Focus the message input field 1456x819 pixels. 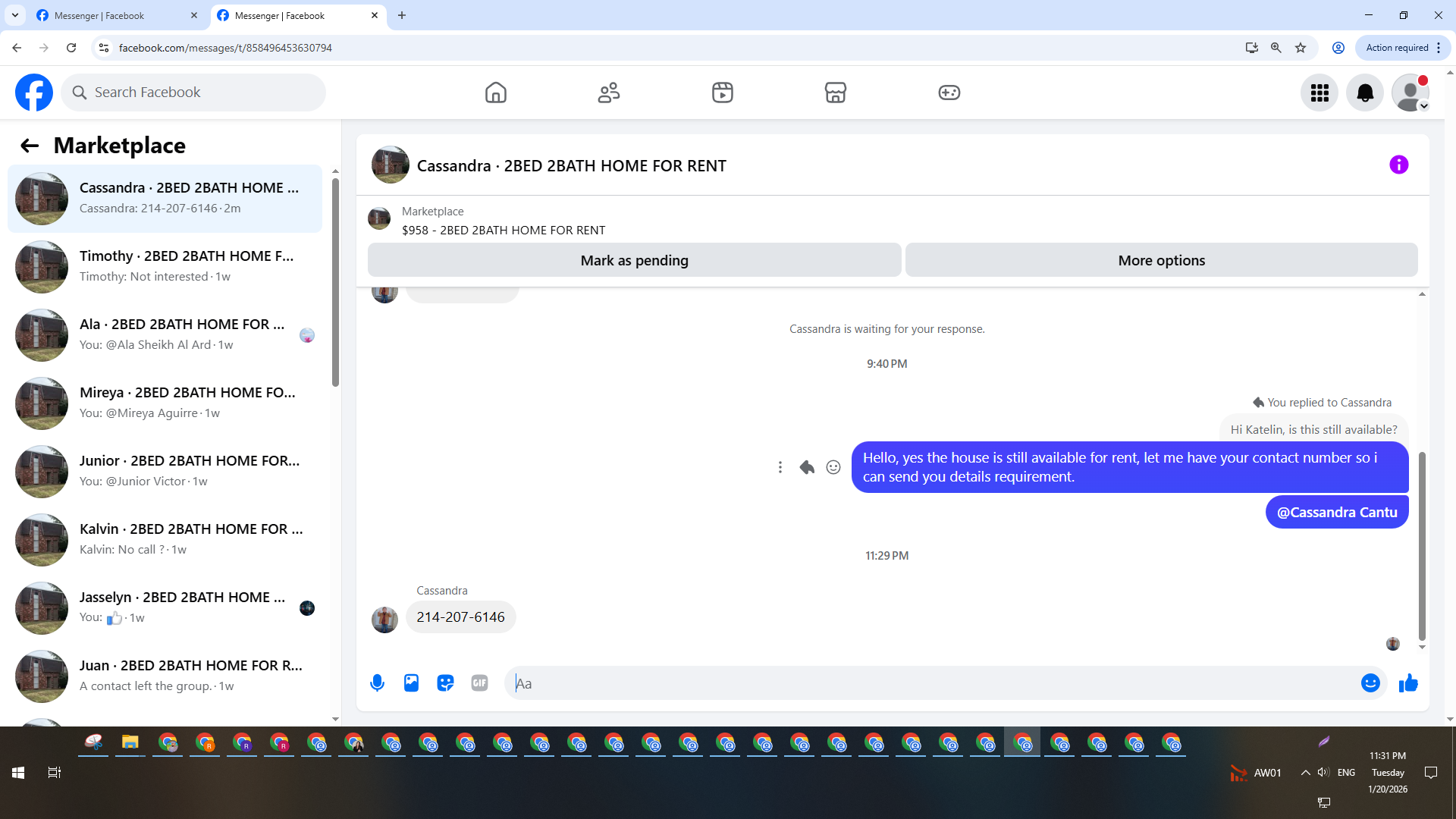pos(933,683)
